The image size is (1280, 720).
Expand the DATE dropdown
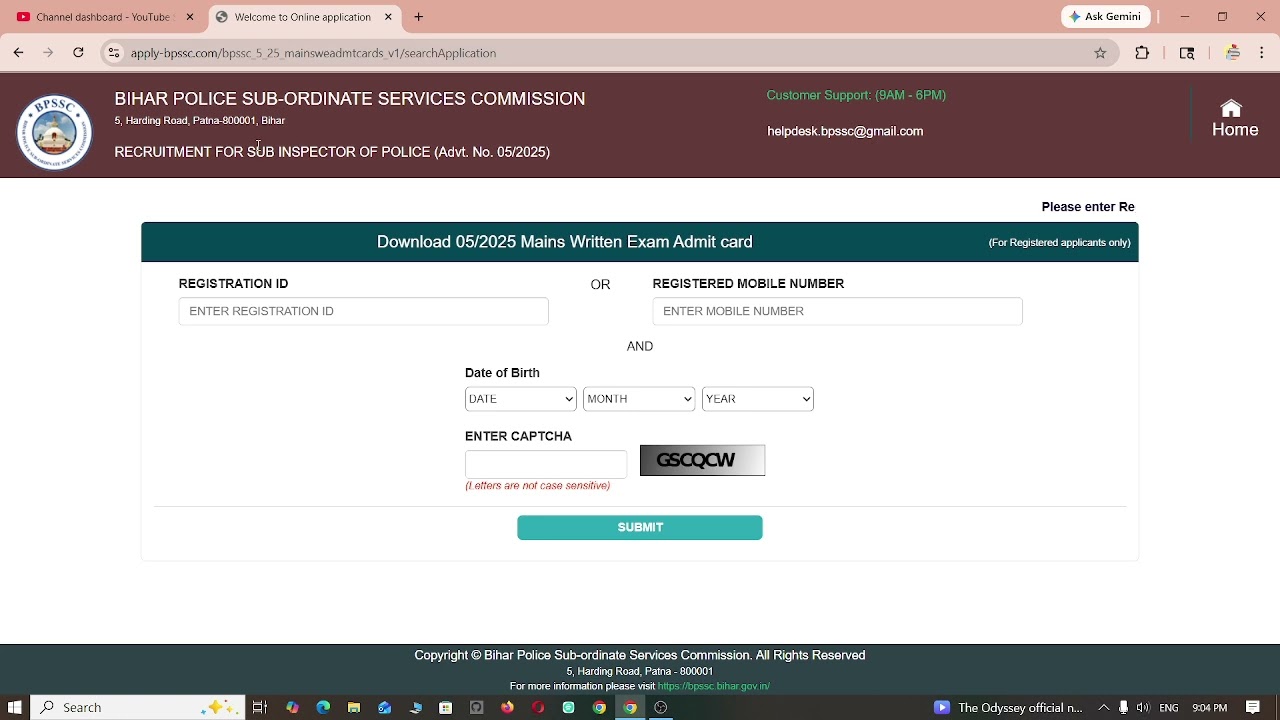tap(521, 399)
